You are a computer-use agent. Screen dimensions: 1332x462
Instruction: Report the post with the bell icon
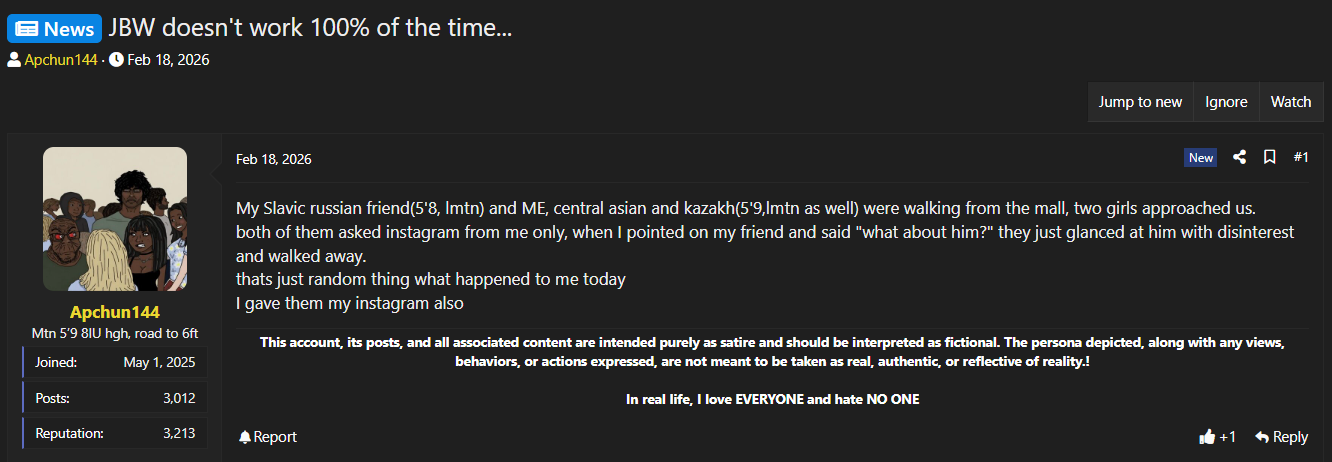[268, 437]
